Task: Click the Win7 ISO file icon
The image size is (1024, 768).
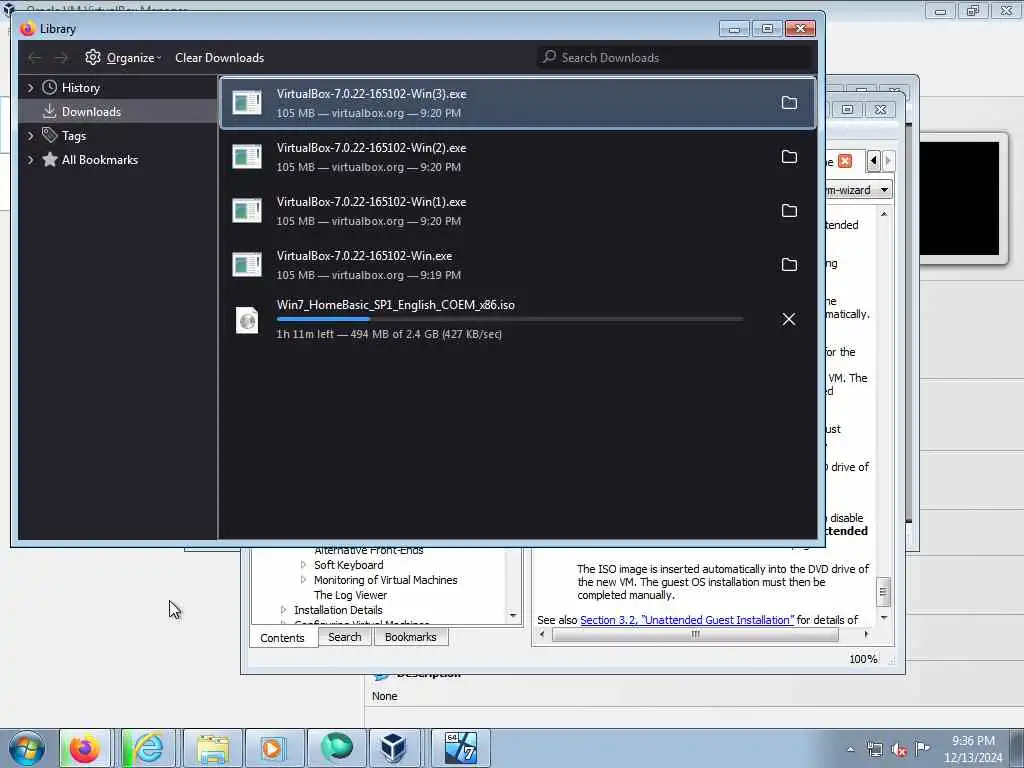Action: point(247,320)
